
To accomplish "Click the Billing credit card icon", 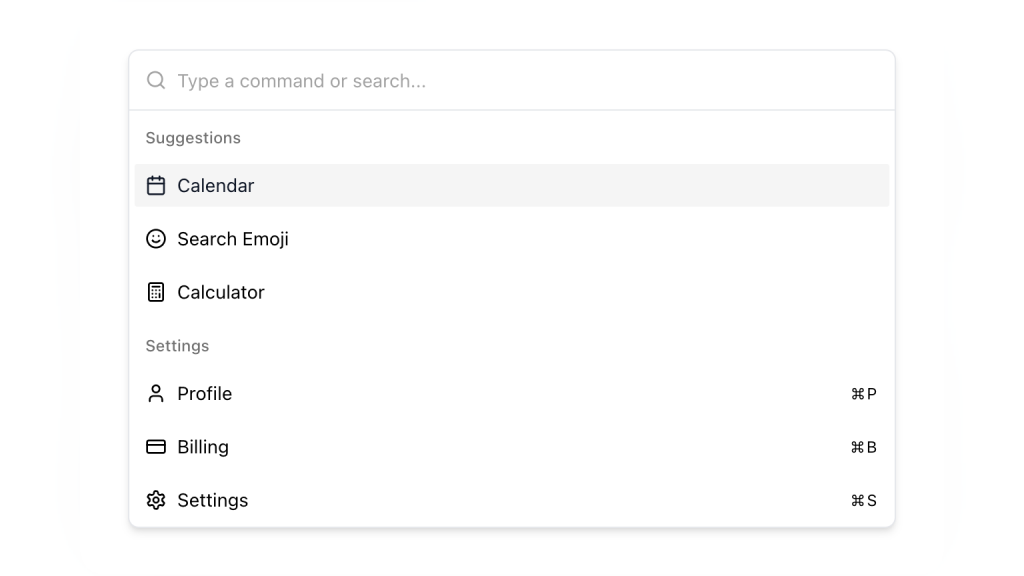I will tap(156, 447).
